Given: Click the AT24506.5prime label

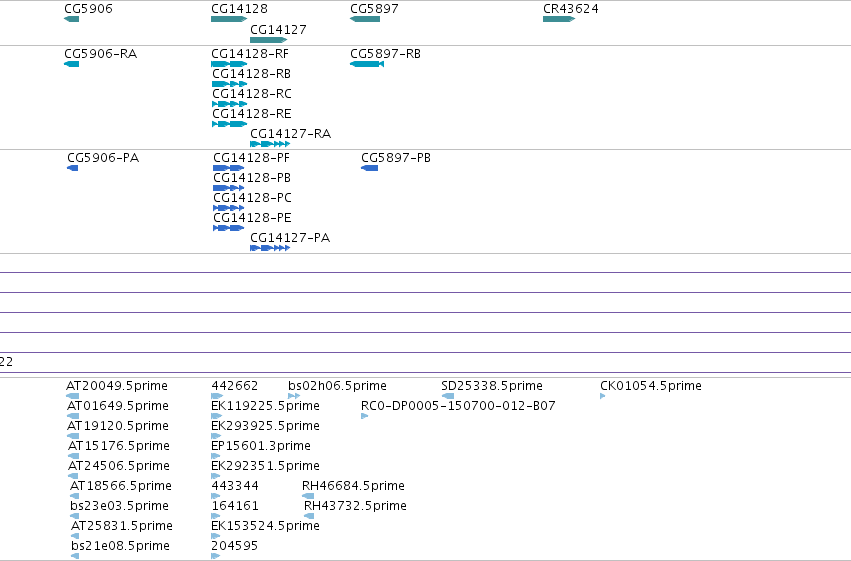Looking at the screenshot, I should pyautogui.click(x=119, y=466).
